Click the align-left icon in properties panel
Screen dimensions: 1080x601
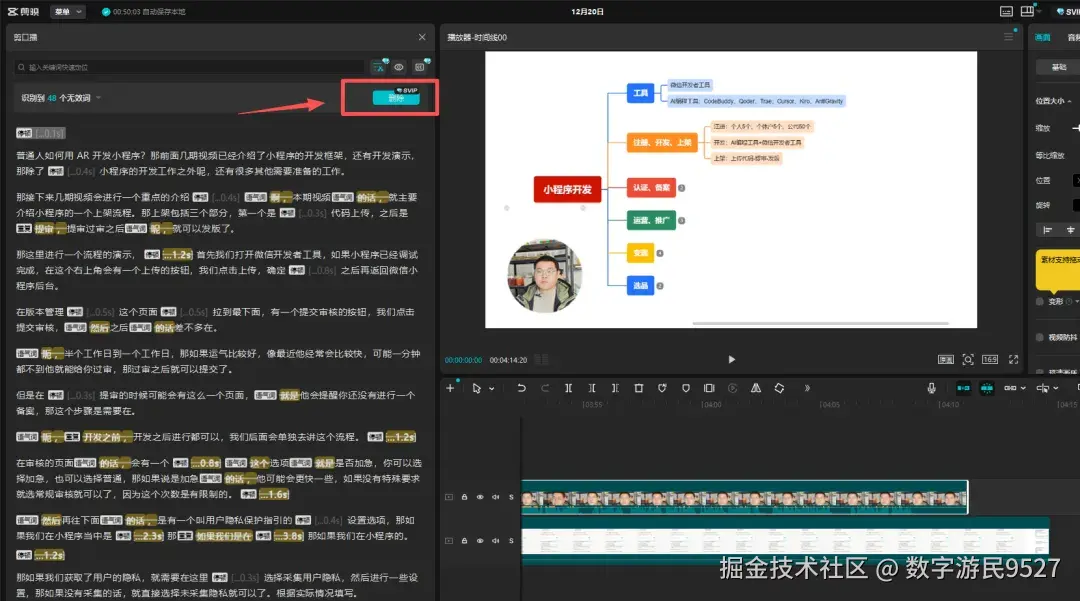[1047, 230]
